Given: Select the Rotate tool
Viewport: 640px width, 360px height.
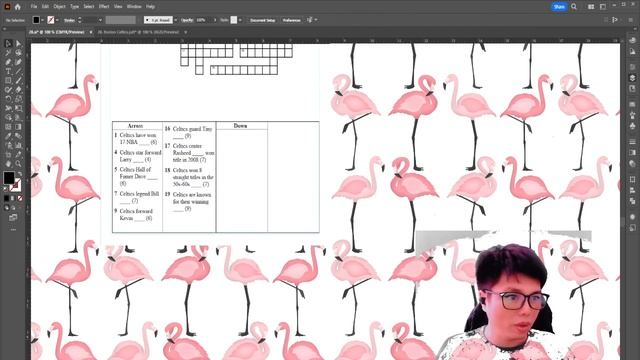Looking at the screenshot, I should coord(8,99).
